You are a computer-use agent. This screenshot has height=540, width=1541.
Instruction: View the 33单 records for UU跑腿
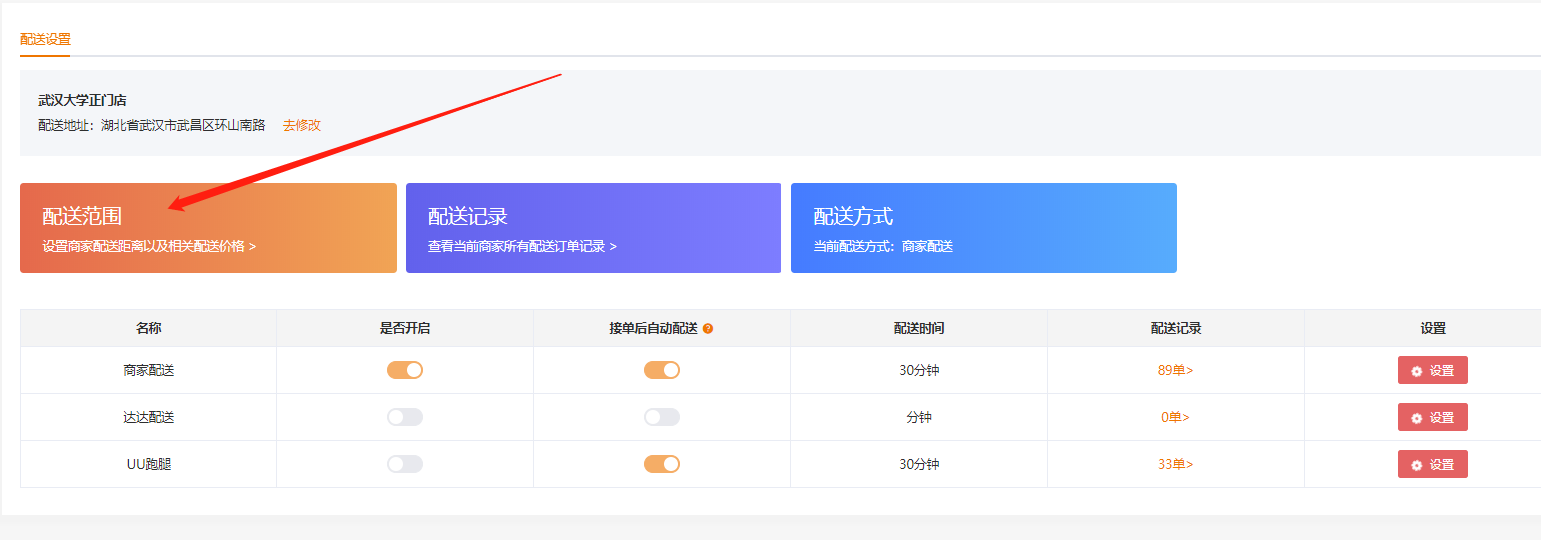1175,464
